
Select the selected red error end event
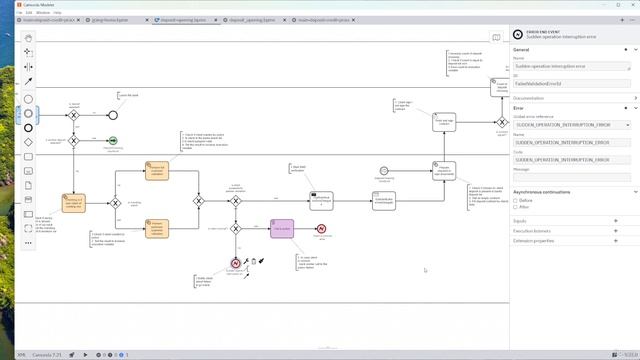[x=236, y=263]
